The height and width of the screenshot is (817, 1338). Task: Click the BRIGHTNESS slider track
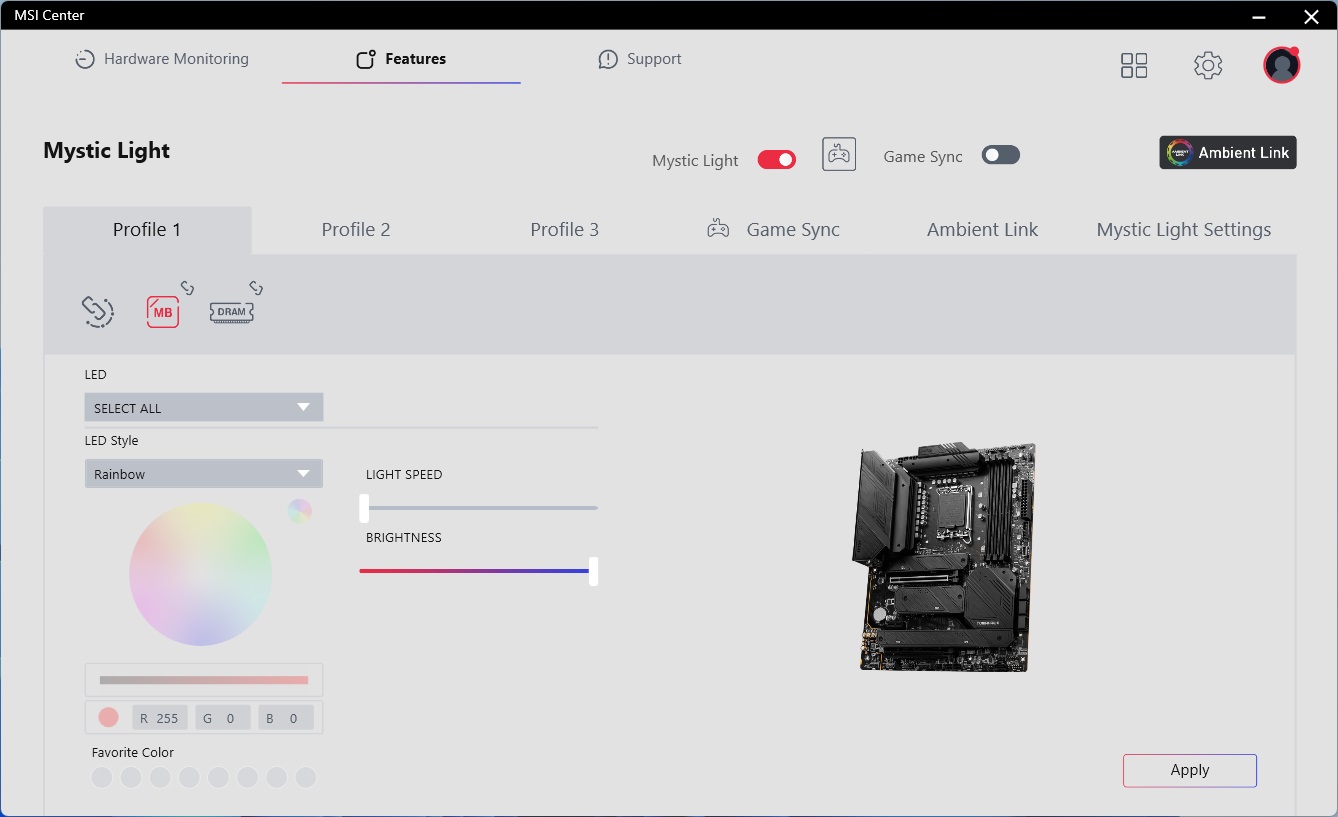click(x=475, y=571)
